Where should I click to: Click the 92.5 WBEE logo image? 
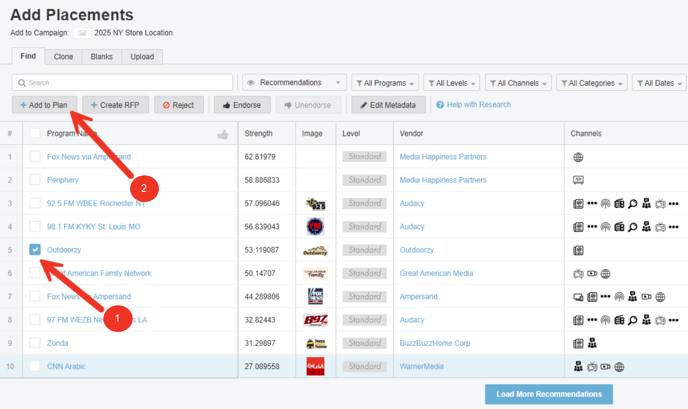point(315,204)
